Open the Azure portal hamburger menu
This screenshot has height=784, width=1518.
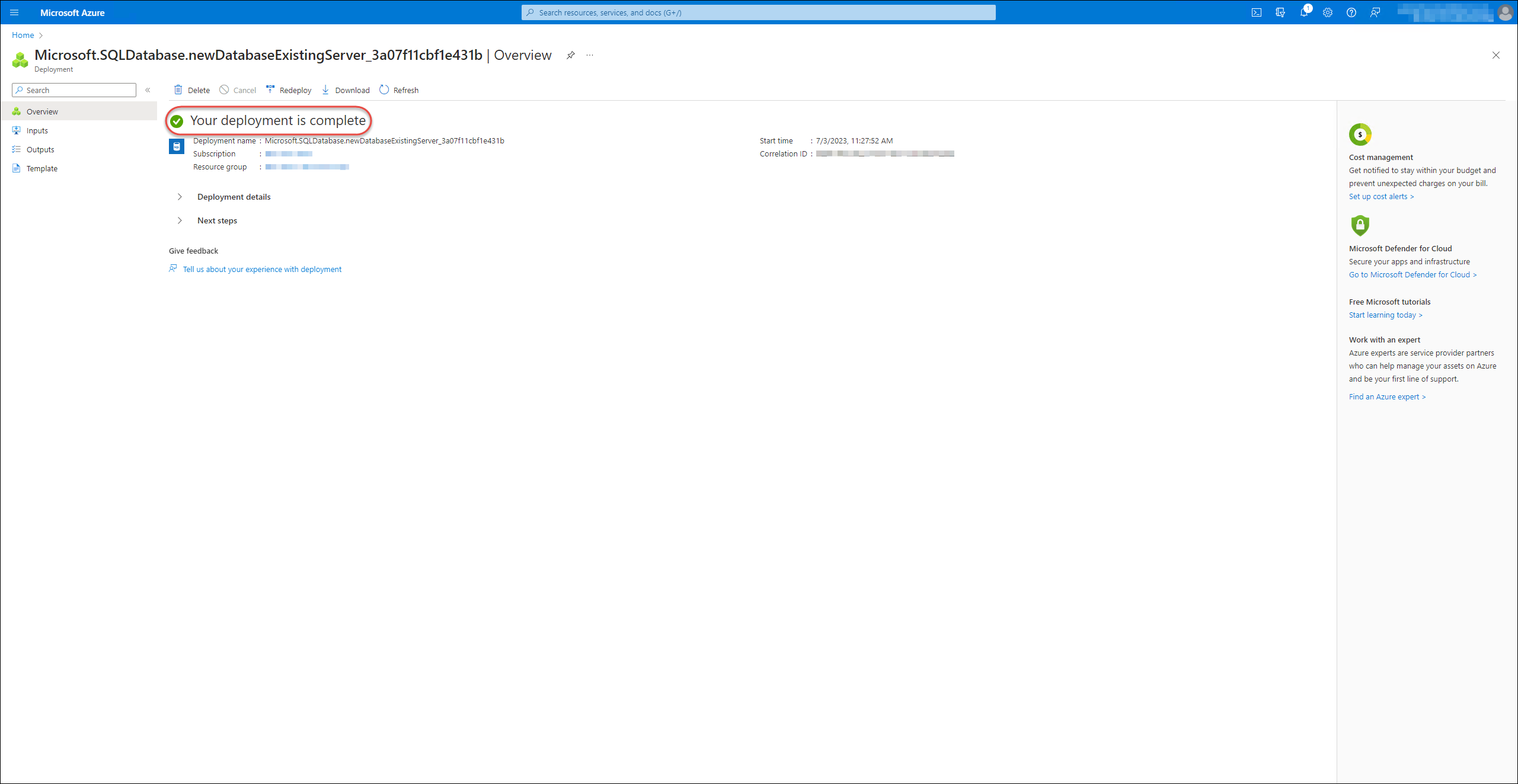(15, 12)
